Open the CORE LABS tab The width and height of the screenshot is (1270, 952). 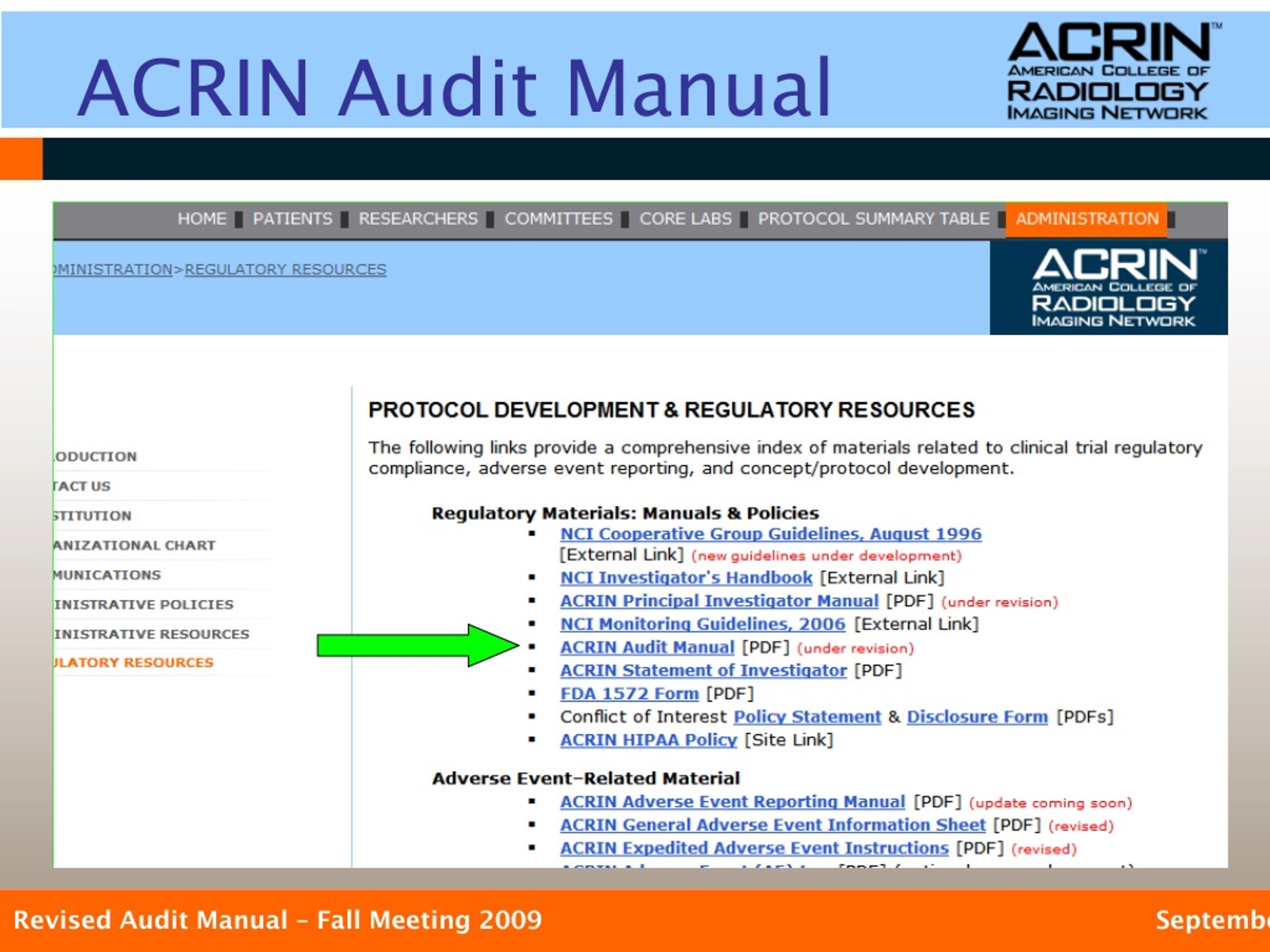click(x=686, y=219)
